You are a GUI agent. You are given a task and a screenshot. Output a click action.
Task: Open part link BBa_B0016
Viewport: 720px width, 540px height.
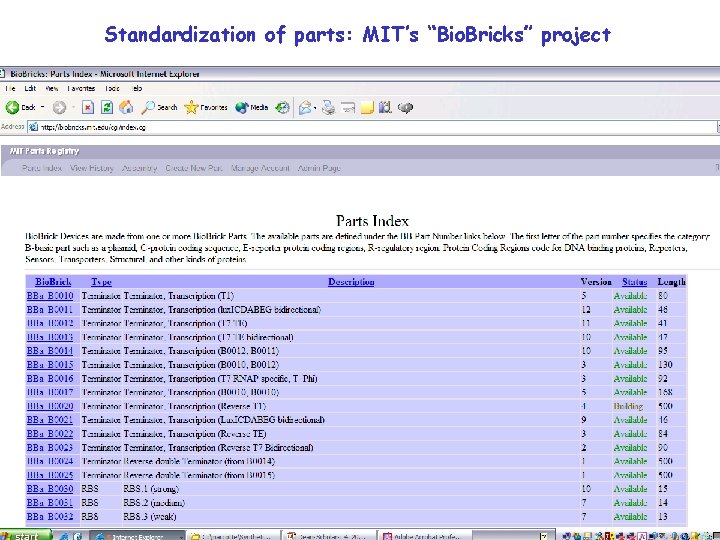pyautogui.click(x=50, y=378)
